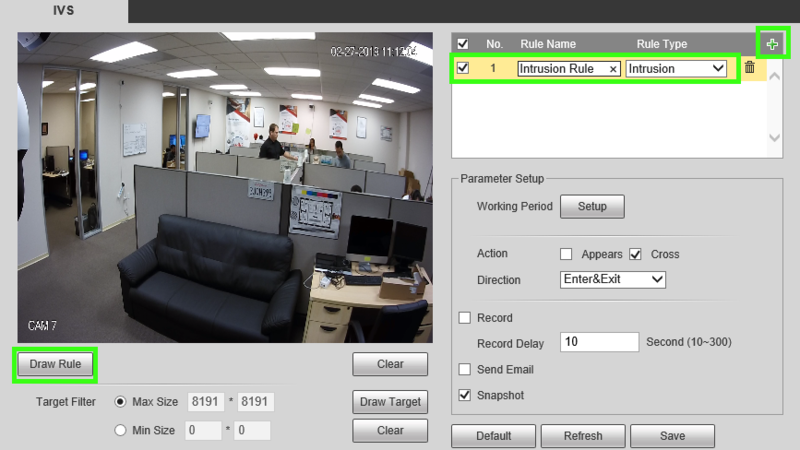Screen dimensions: 800x450
Task: Disable the Snapshot checkbox
Action: pyautogui.click(x=464, y=395)
